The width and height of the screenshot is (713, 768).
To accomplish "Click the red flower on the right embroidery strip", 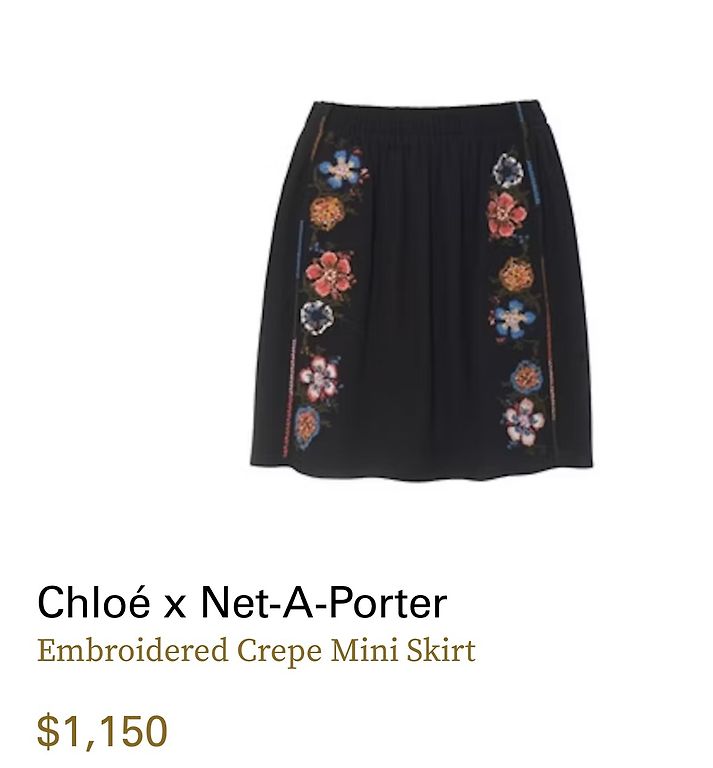I will click(507, 215).
